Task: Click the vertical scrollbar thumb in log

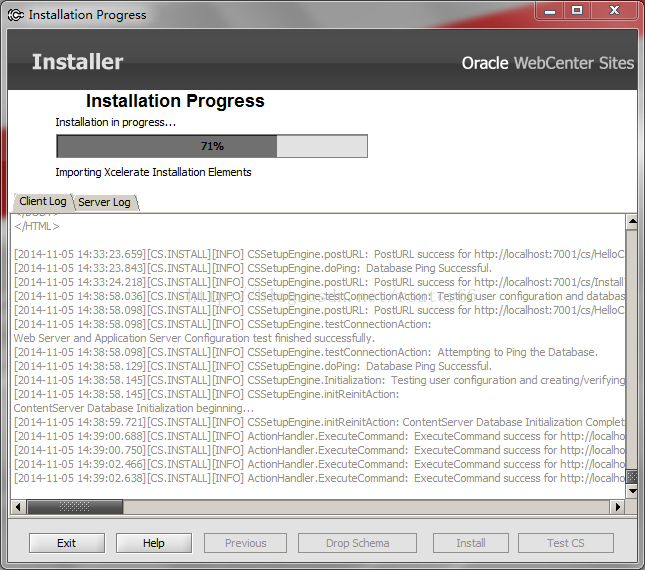Action: [632, 477]
